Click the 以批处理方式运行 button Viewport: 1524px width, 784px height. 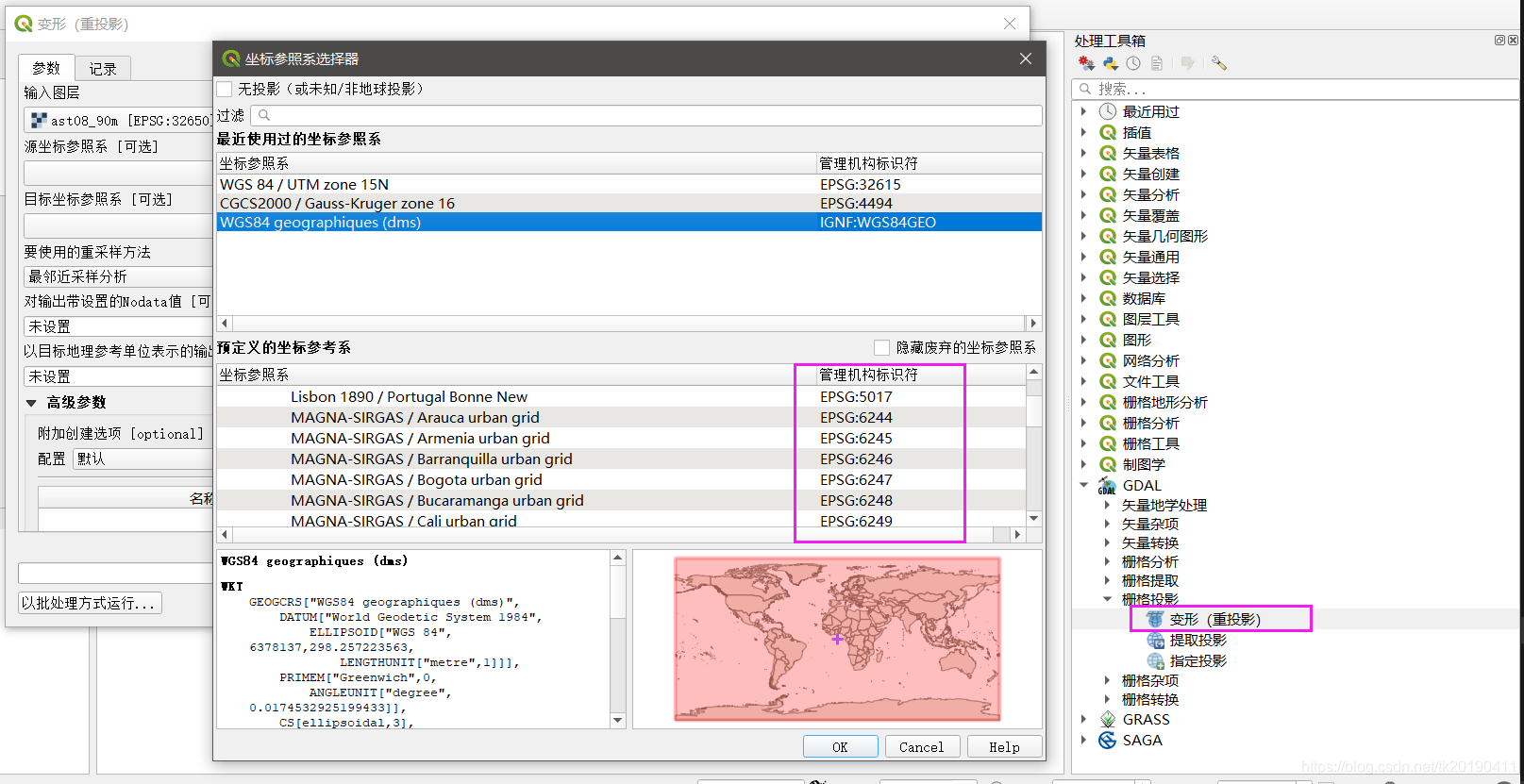90,603
